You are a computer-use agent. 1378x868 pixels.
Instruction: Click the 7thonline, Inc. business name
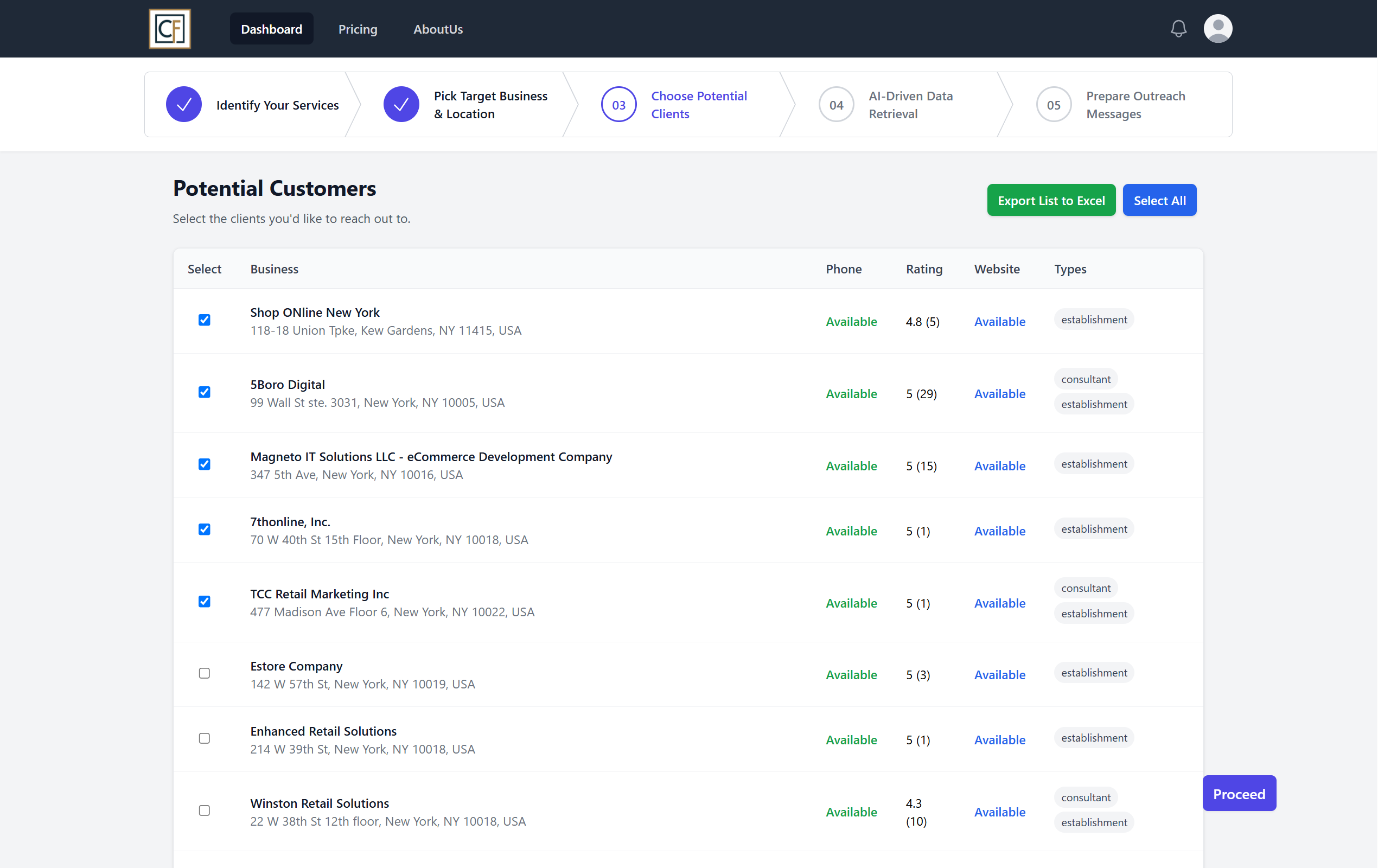(x=290, y=522)
